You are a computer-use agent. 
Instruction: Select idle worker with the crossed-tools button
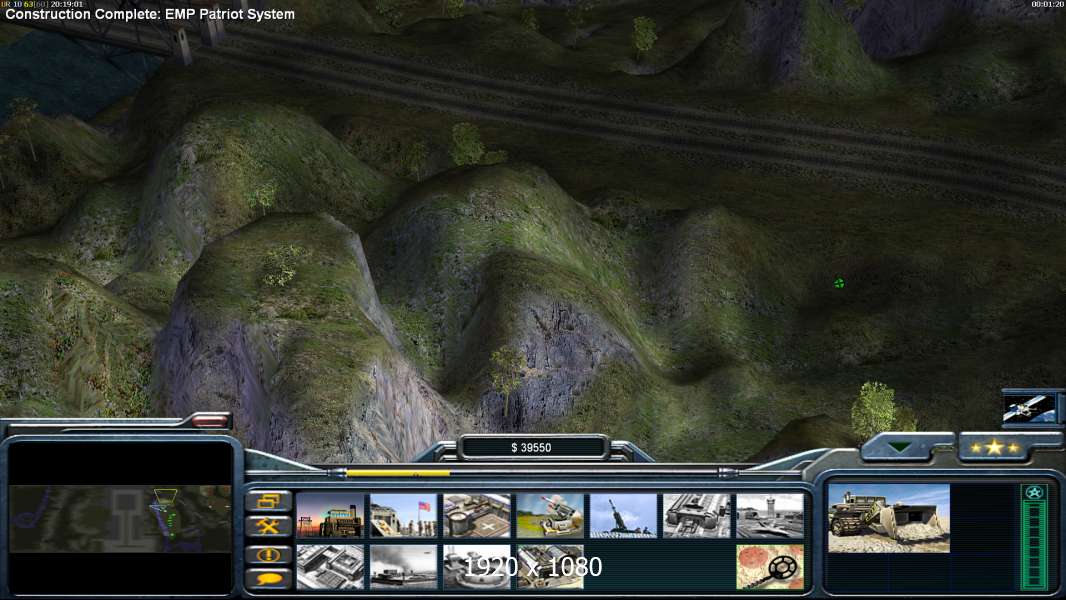[x=269, y=527]
